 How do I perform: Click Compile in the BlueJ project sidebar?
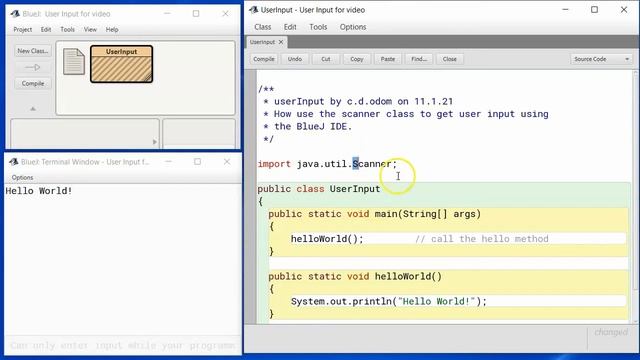(x=33, y=84)
